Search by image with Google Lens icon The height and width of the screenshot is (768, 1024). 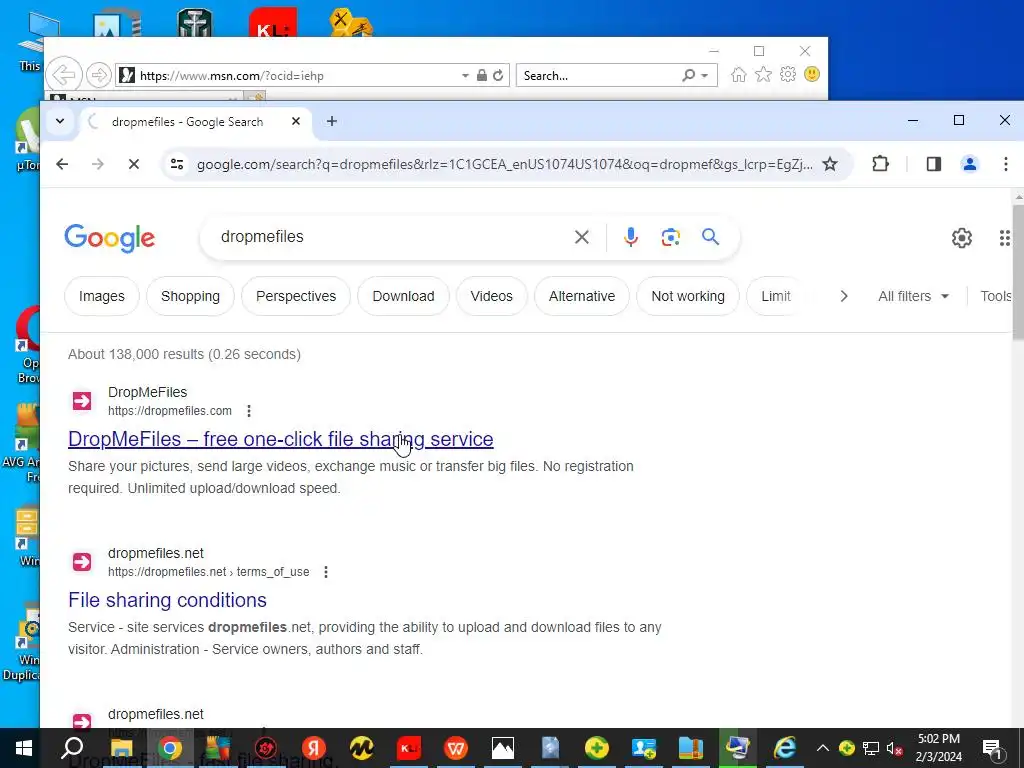(671, 237)
